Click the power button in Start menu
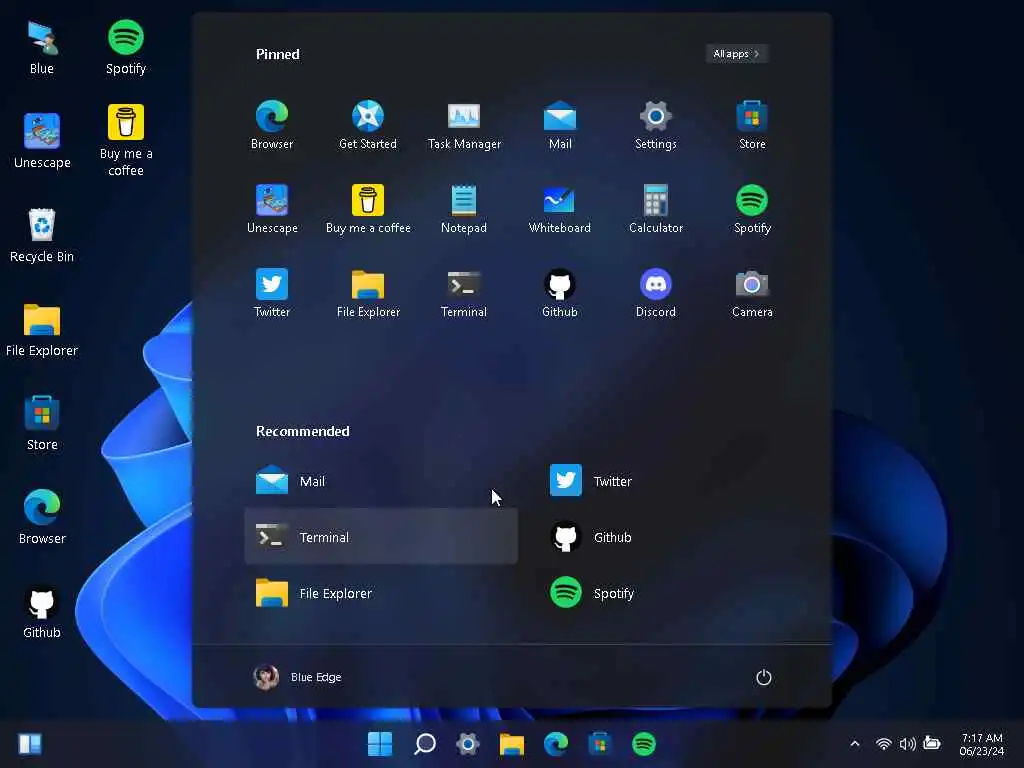Viewport: 1024px width, 768px height. click(763, 677)
